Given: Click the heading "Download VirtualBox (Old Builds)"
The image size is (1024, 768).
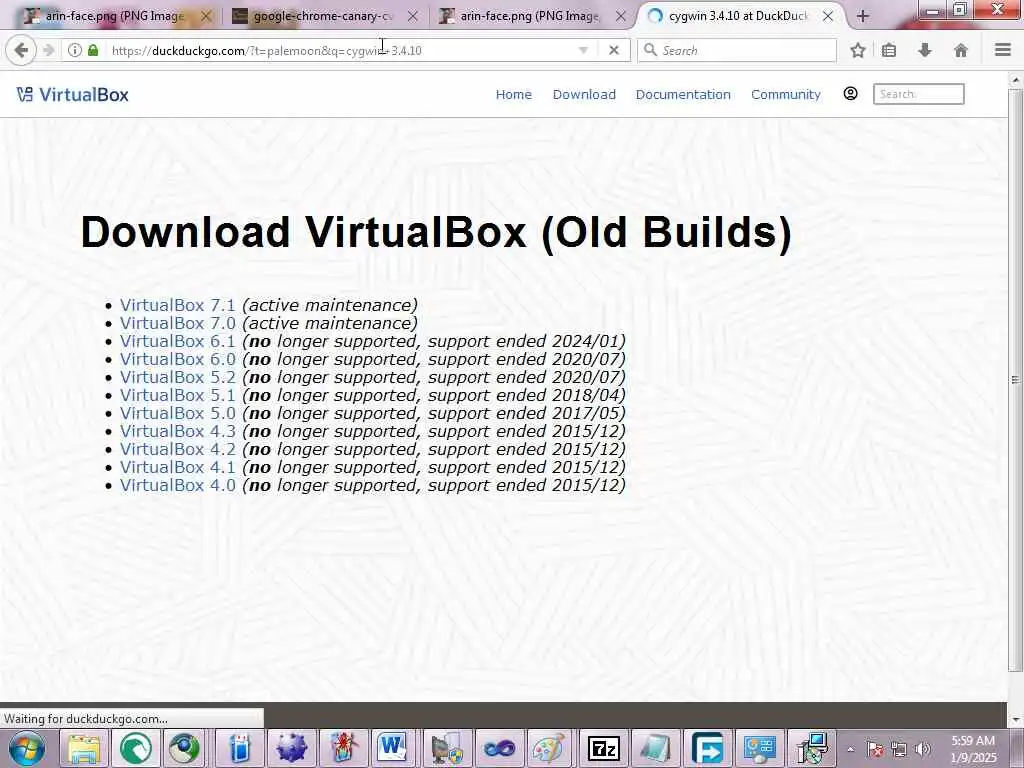Looking at the screenshot, I should pos(436,232).
